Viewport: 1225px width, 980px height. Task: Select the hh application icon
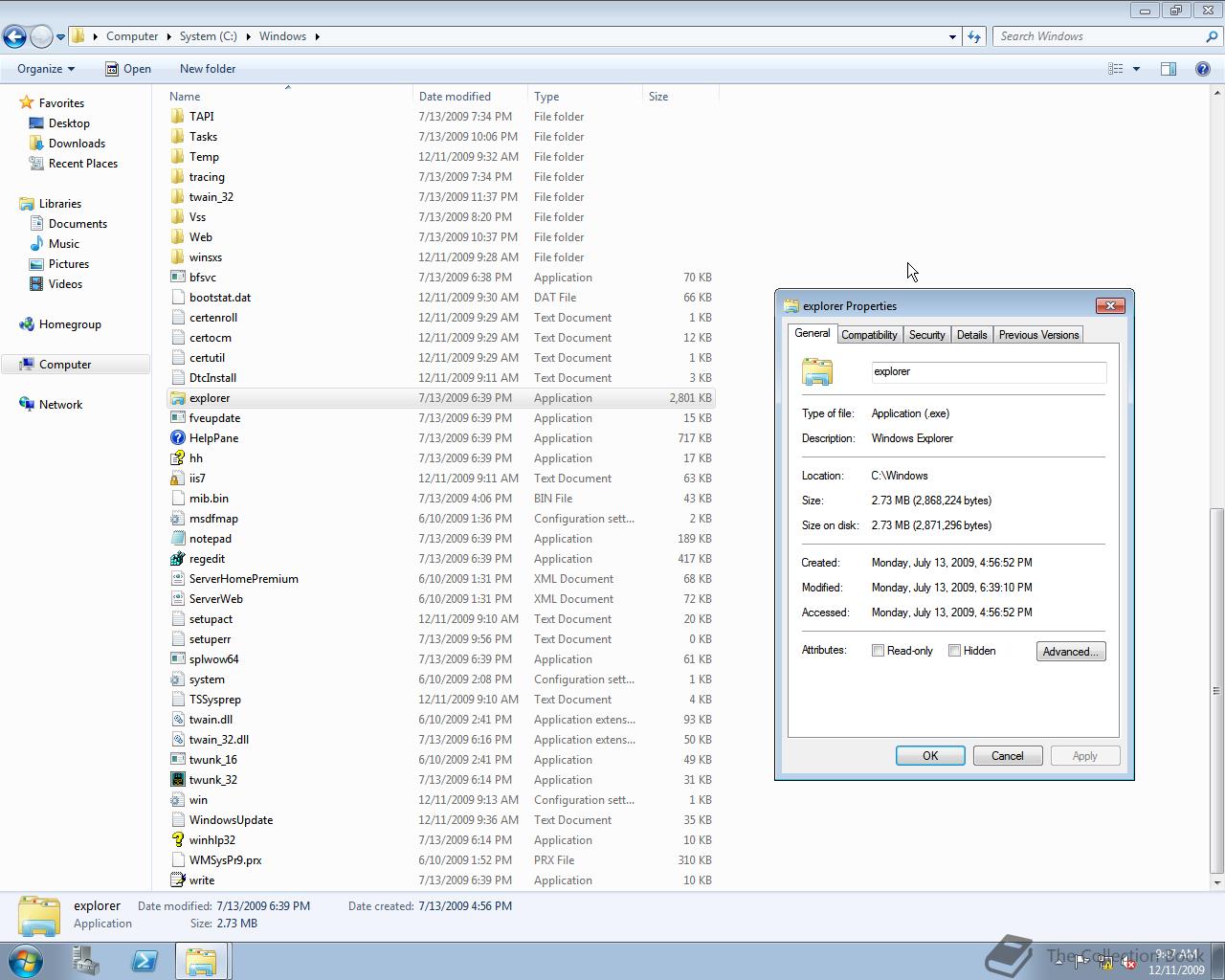point(177,458)
